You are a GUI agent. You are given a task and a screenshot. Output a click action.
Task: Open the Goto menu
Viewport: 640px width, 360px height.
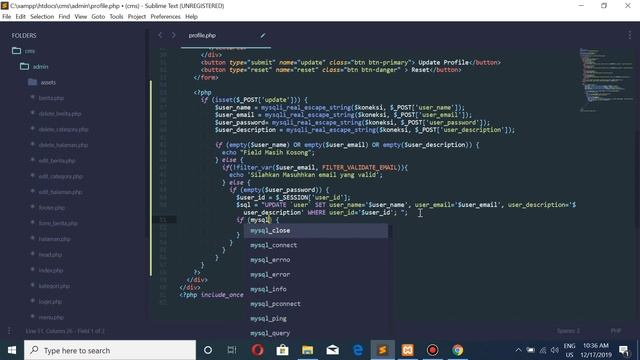point(98,17)
